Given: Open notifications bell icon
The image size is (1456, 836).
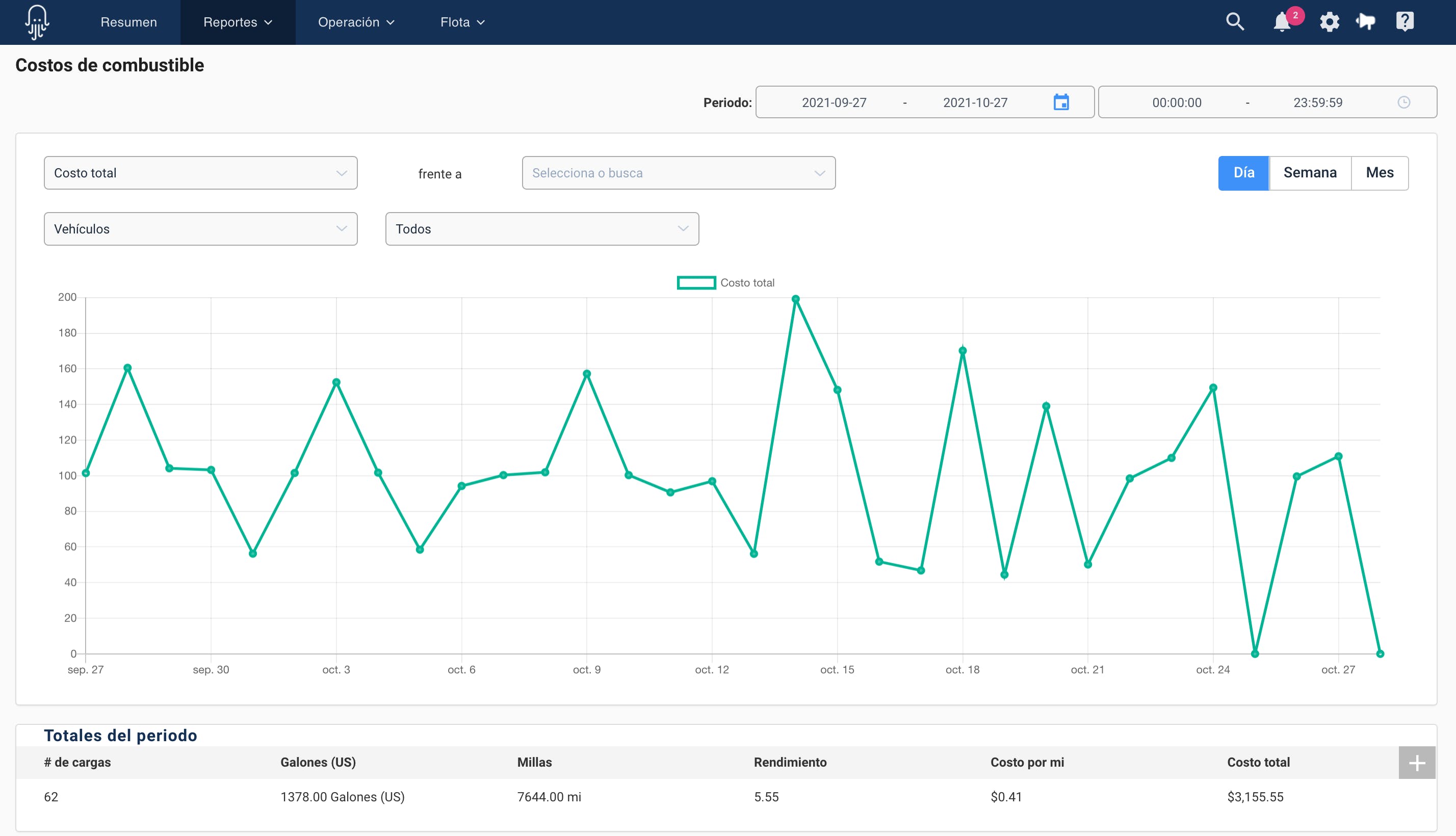Looking at the screenshot, I should point(1282,22).
